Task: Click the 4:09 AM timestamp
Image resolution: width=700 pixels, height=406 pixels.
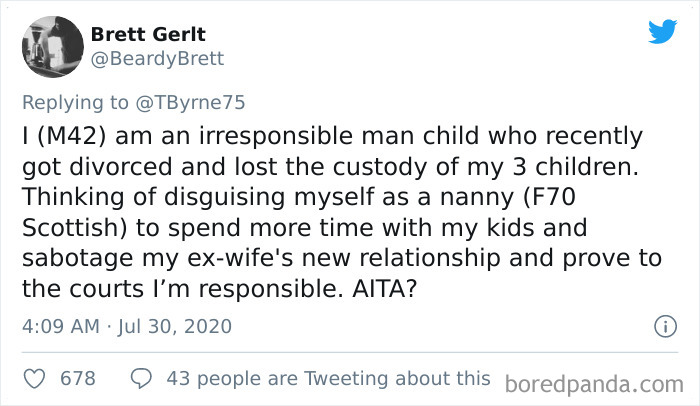Action: click(x=60, y=327)
